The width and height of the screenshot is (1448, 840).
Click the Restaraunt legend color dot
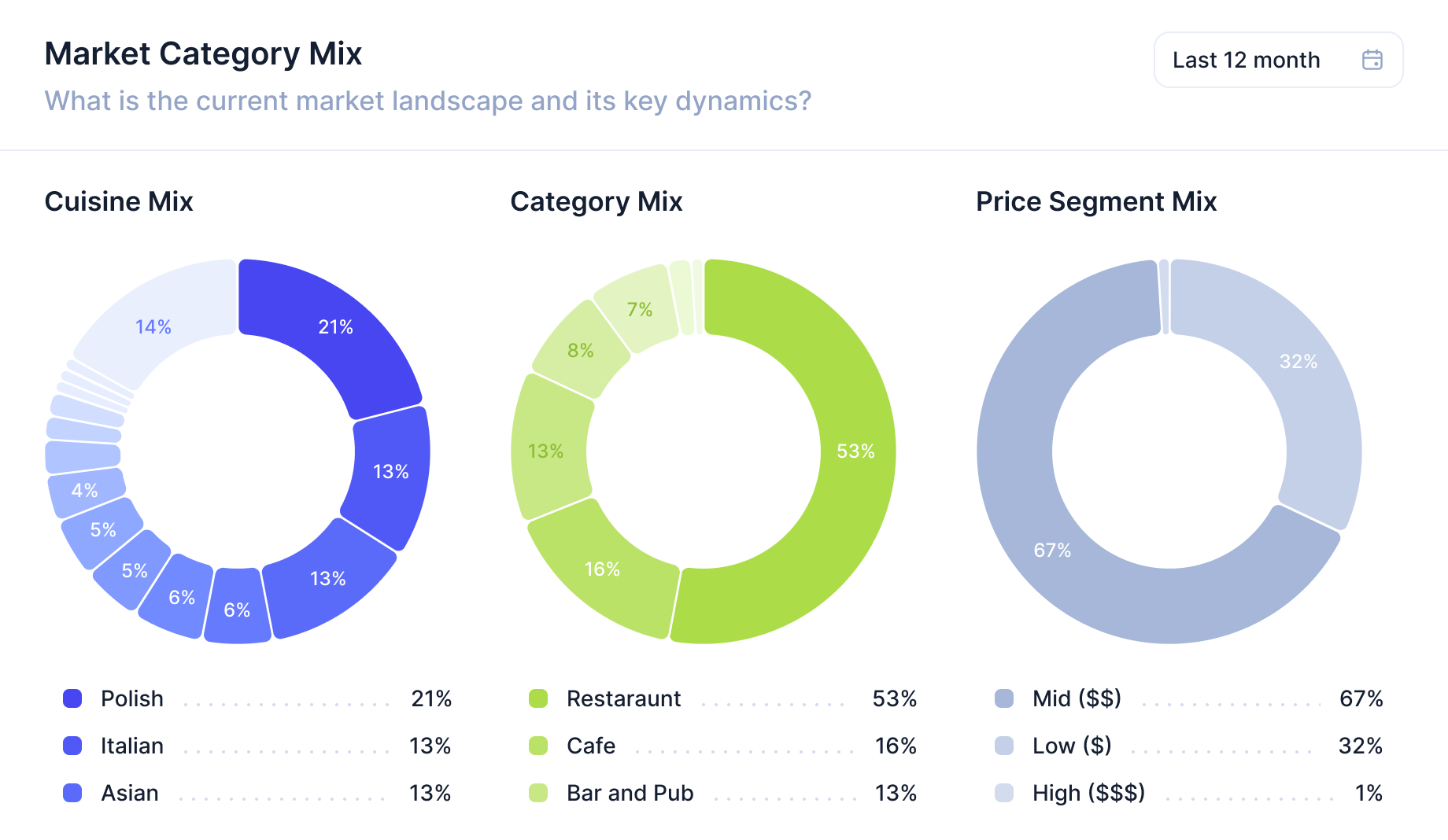(x=538, y=698)
